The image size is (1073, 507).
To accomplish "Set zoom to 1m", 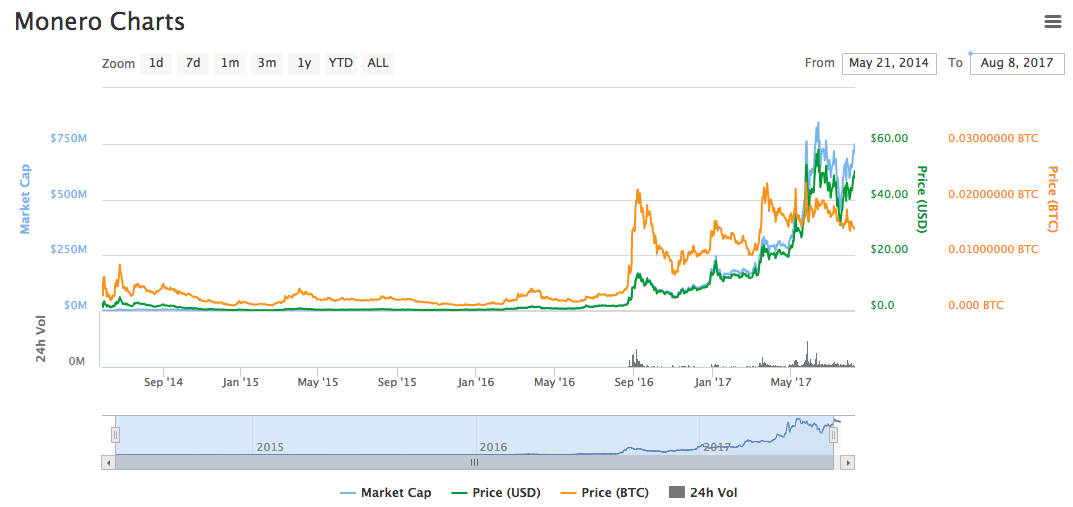I will point(230,64).
